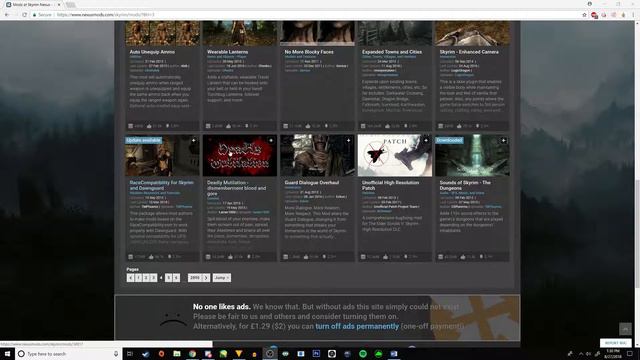Open the Deadly Mutilation mod title link
640x360 pixels.
point(236,188)
